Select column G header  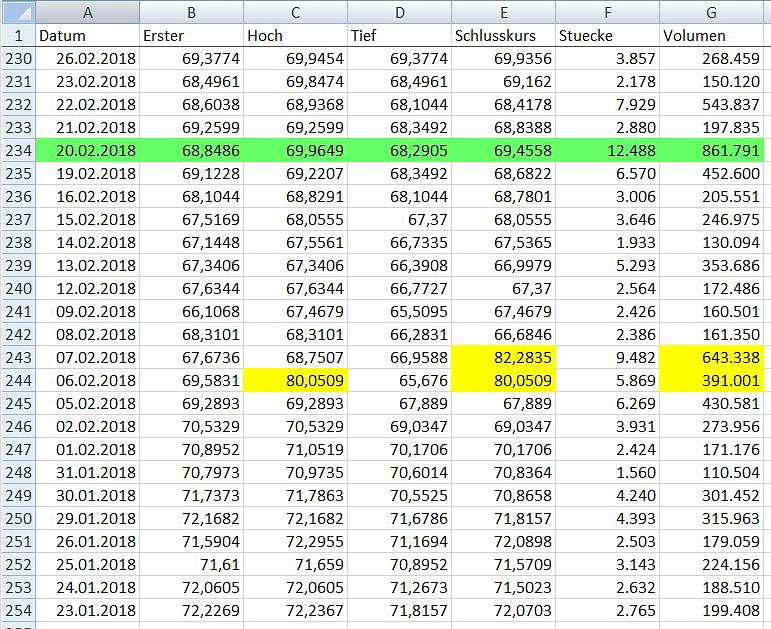pyautogui.click(x=712, y=12)
